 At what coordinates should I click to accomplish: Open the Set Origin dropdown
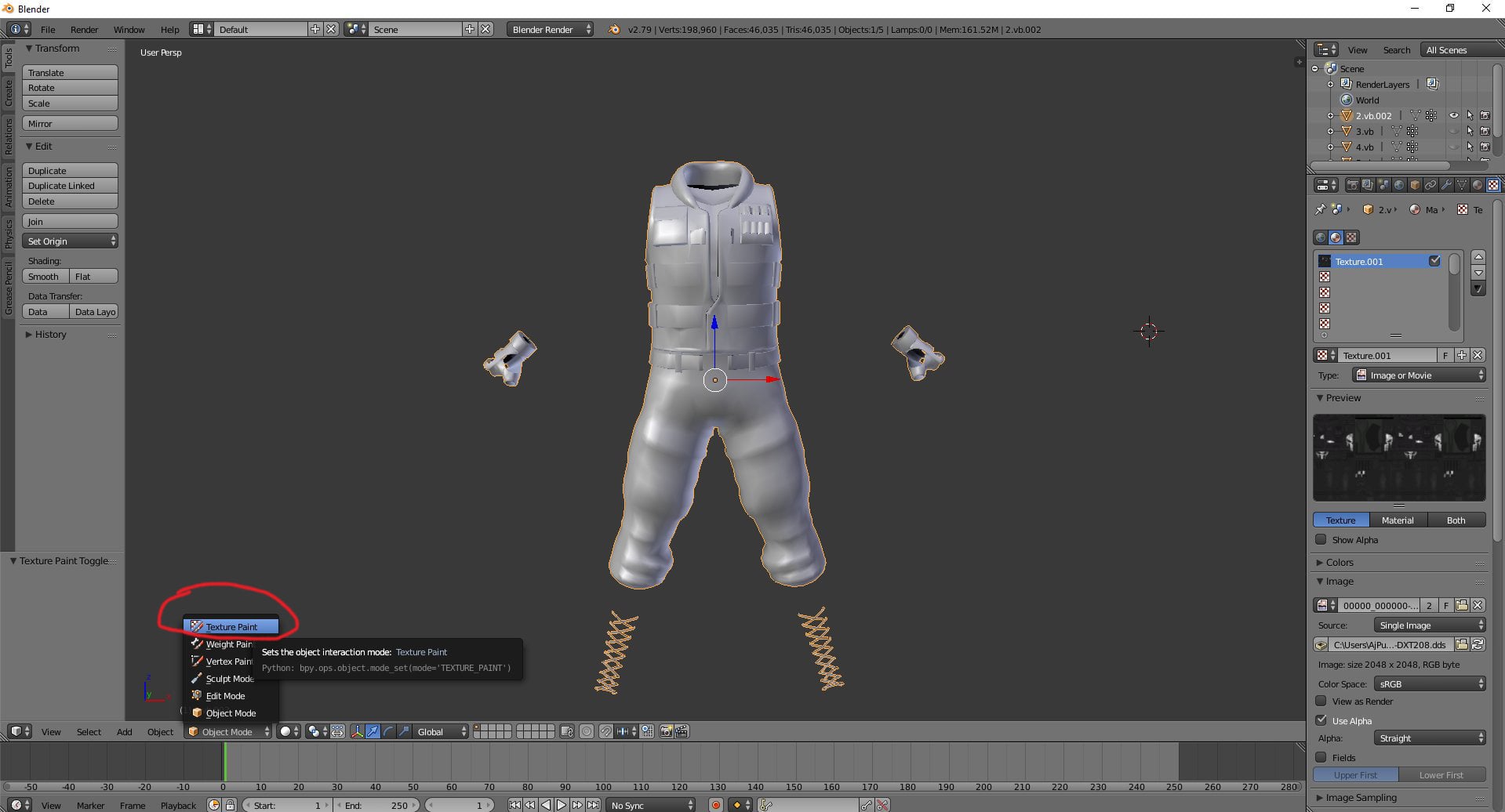tap(70, 241)
